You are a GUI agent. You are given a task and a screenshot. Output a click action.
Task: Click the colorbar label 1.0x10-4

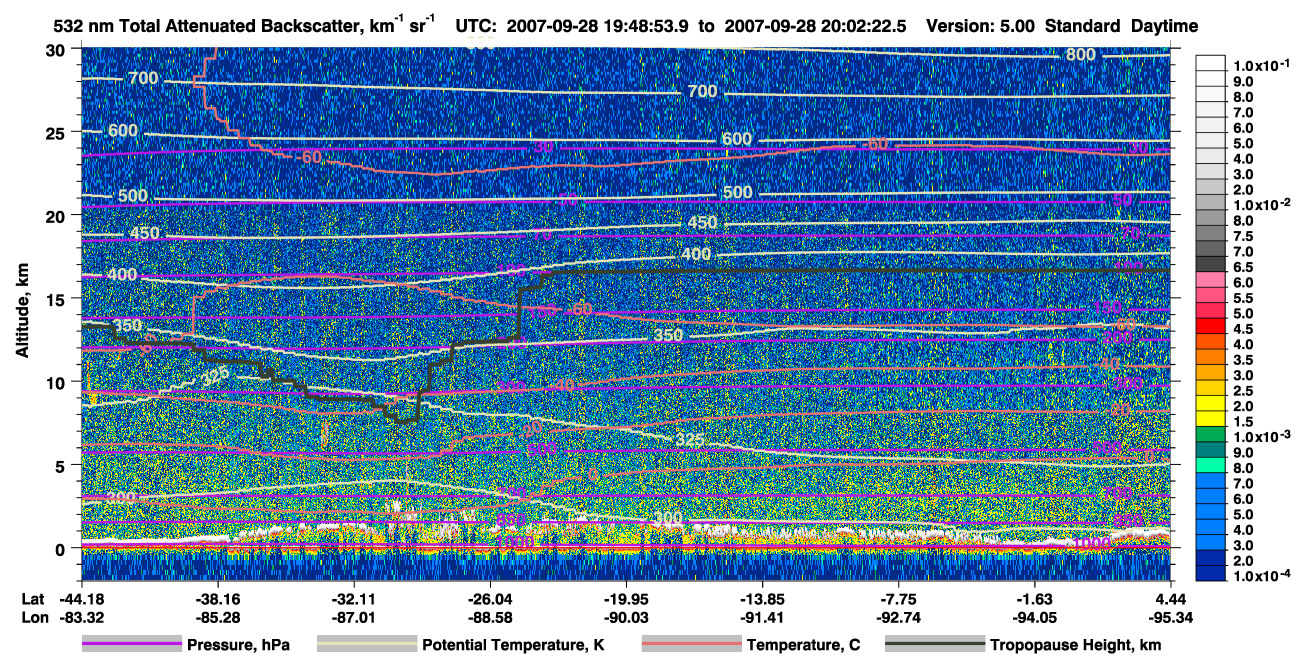pos(1264,574)
